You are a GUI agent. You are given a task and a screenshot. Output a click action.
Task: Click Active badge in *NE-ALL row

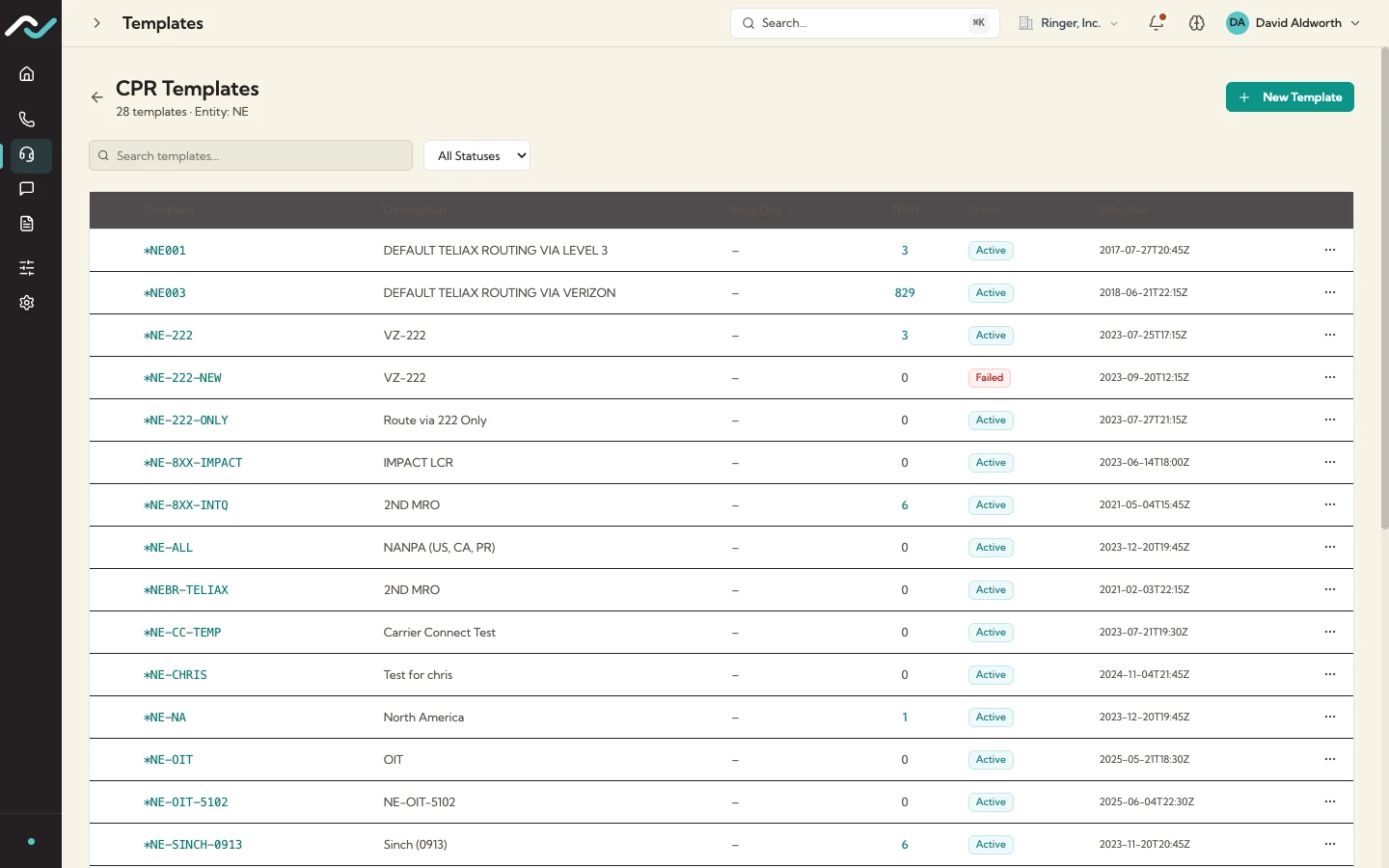[991, 548]
